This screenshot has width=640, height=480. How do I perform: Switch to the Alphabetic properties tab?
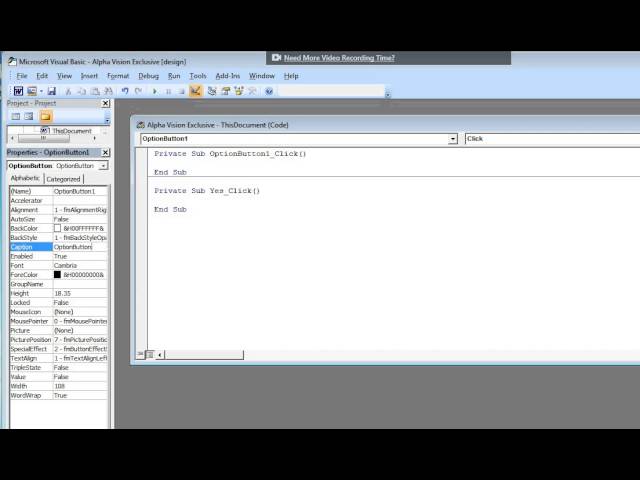click(x=25, y=178)
